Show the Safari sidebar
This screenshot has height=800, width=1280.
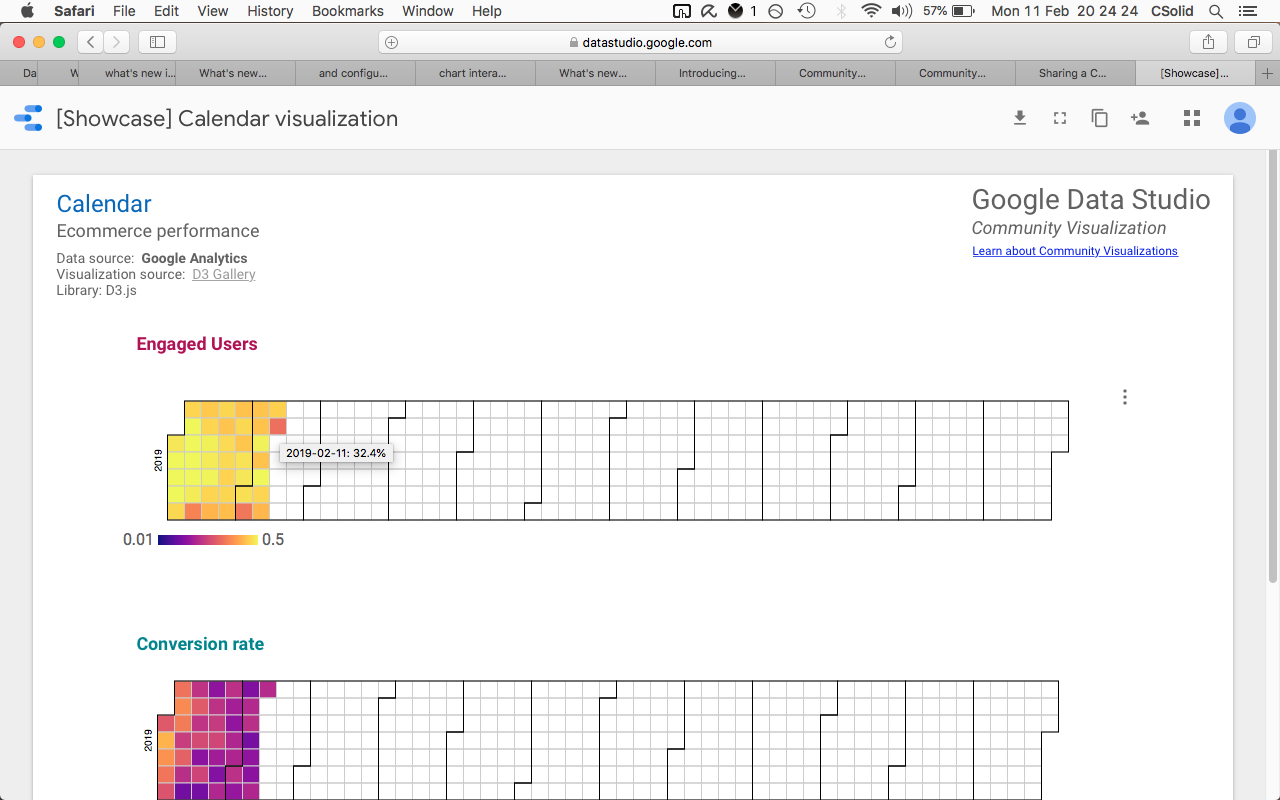158,42
